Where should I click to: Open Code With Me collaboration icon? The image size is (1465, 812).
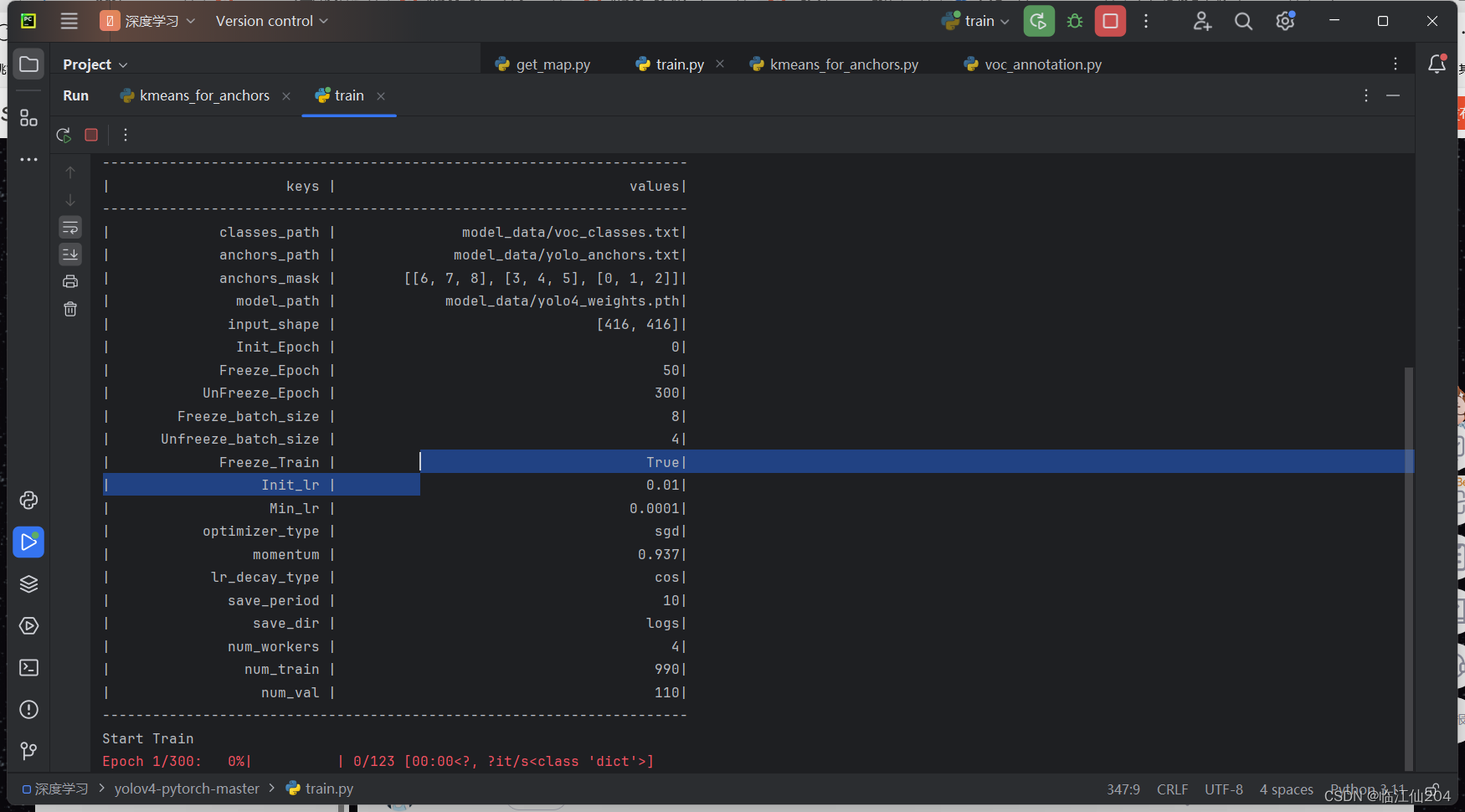1202,21
